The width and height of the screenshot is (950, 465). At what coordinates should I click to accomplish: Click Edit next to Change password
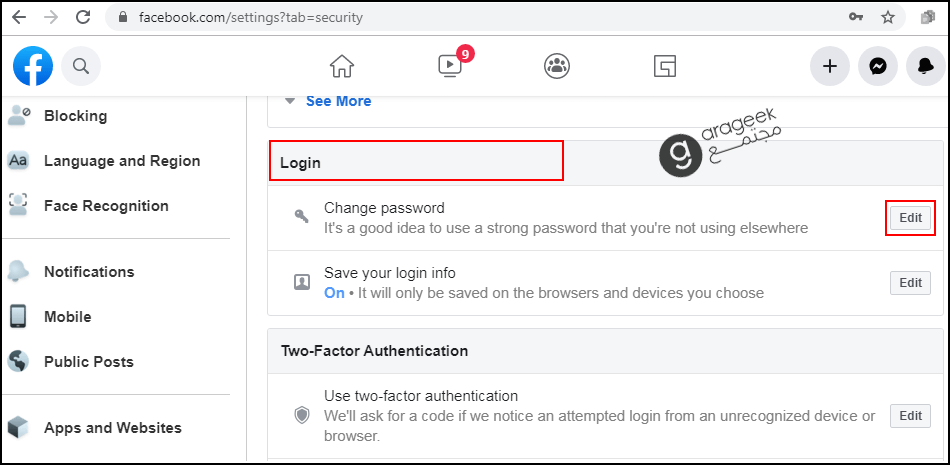[910, 218]
